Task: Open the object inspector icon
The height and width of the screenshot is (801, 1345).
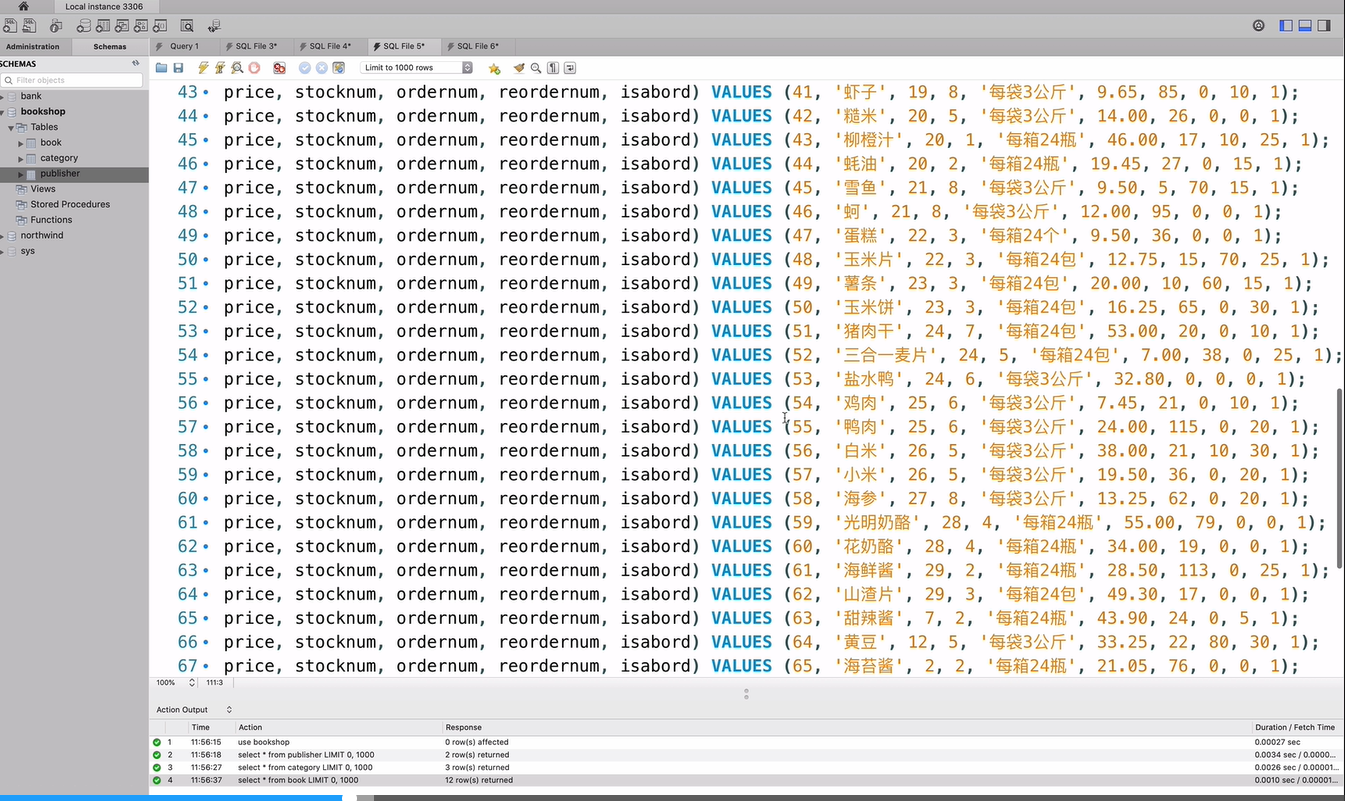Action: pos(56,25)
